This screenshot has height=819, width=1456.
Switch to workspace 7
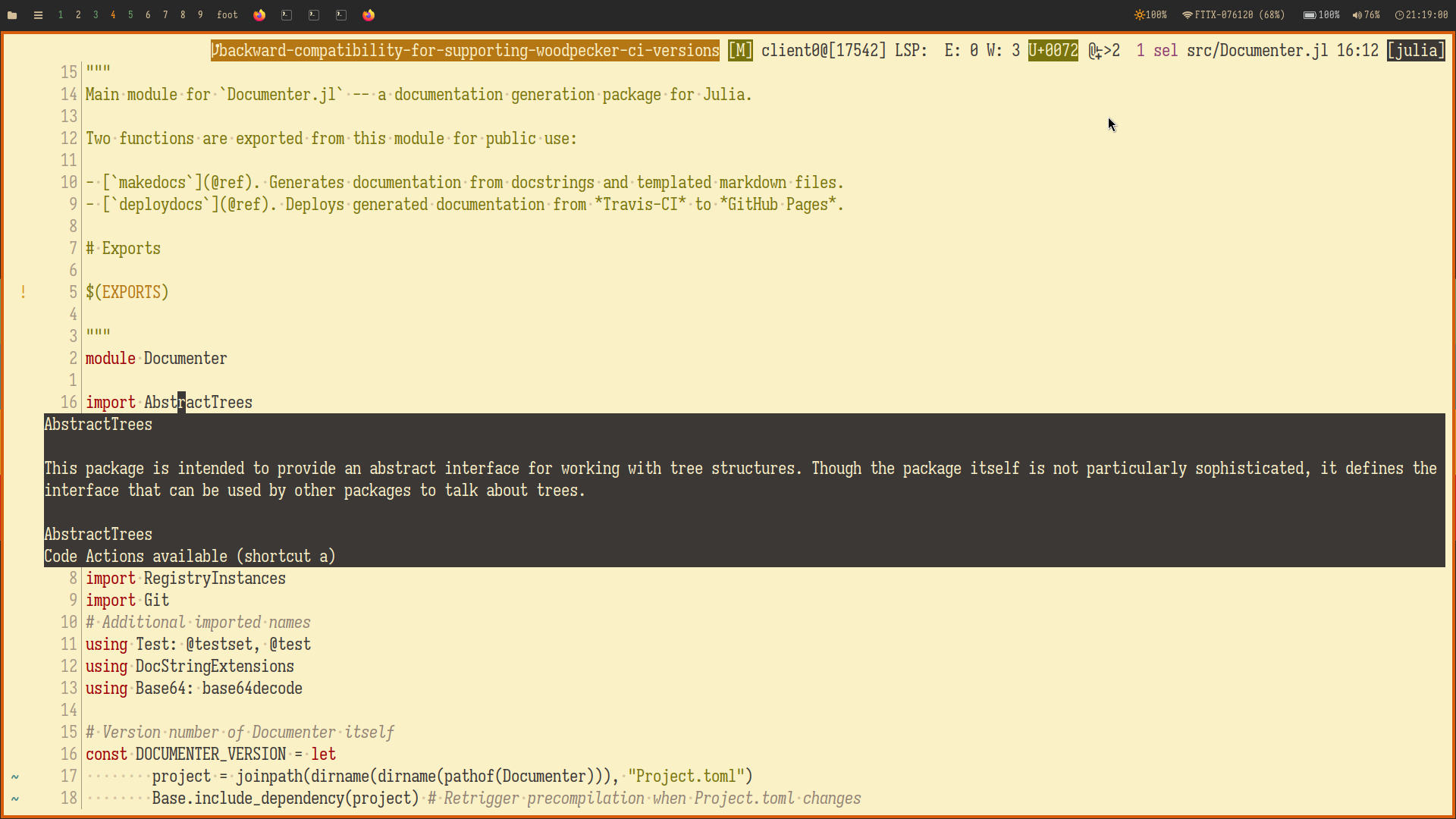coord(165,15)
